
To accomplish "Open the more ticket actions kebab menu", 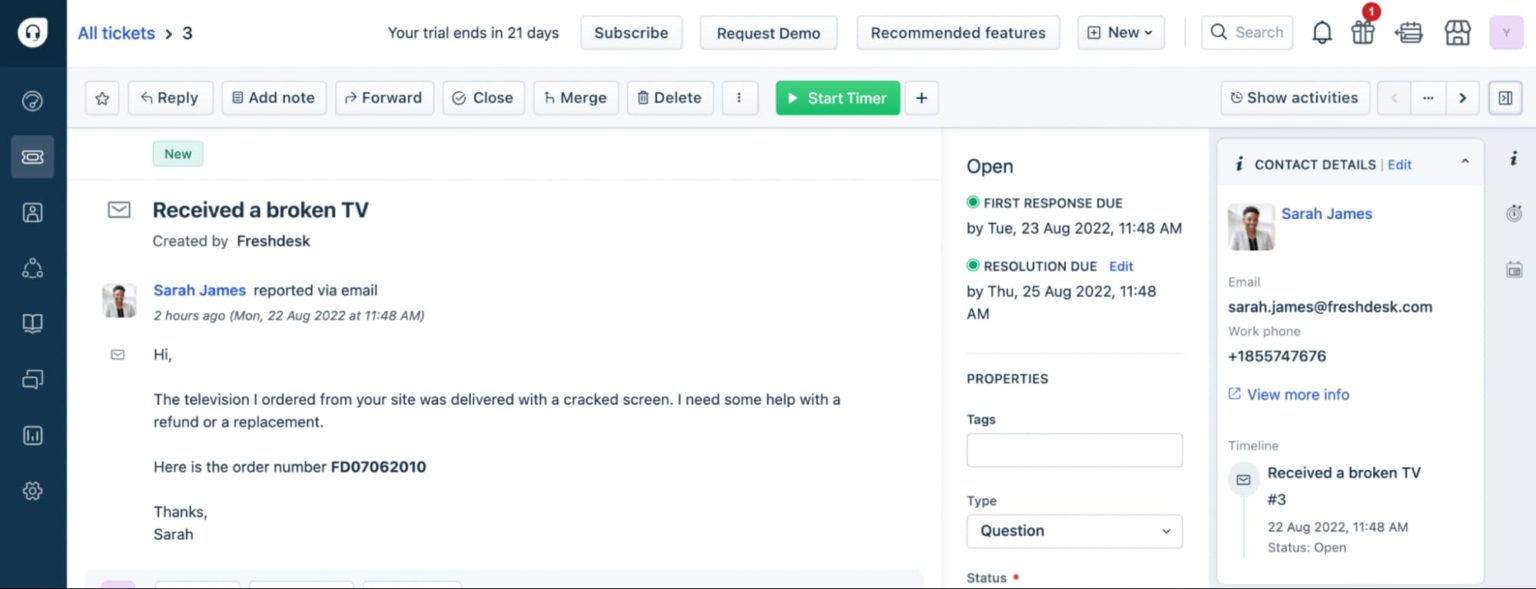I will [x=740, y=97].
